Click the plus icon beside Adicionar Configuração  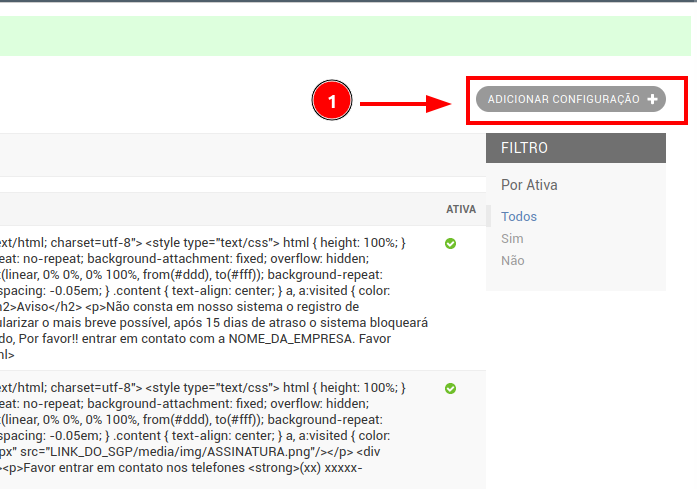pyautogui.click(x=653, y=99)
